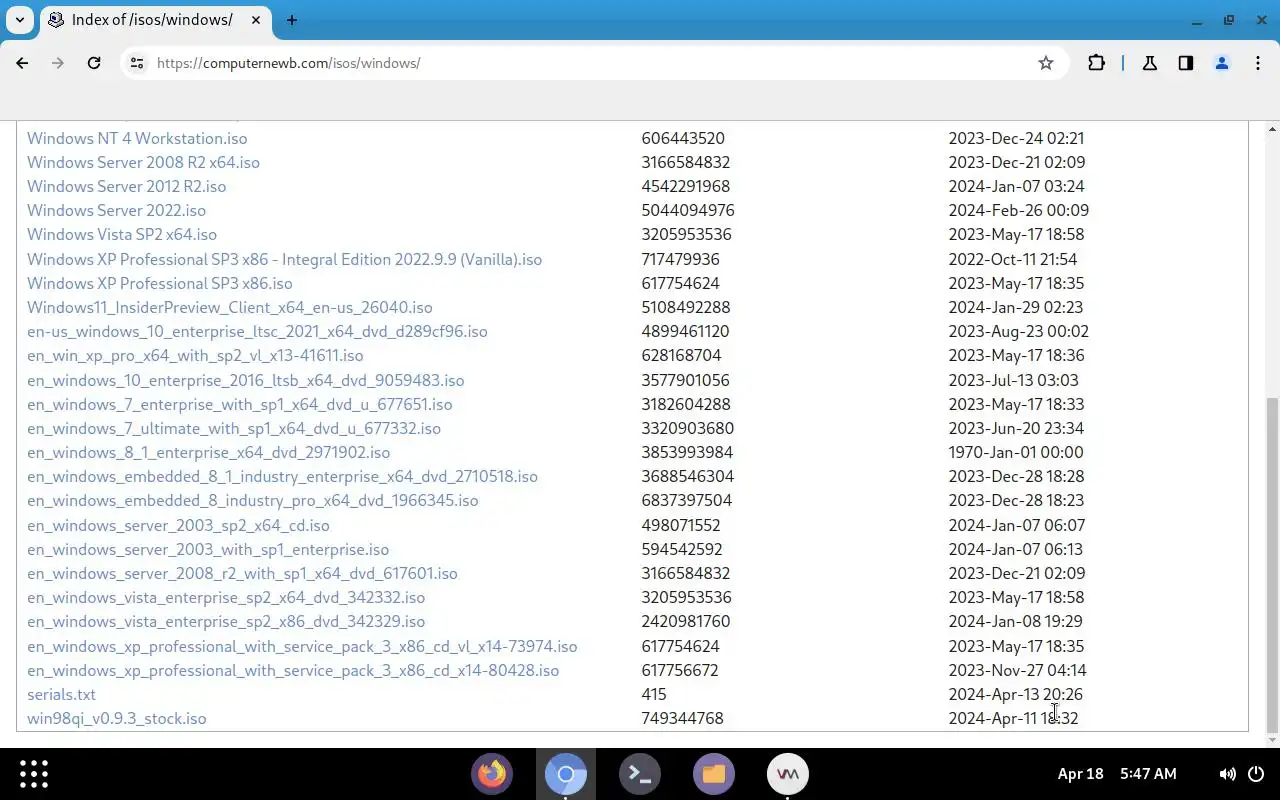Open Windows Server 2022.iso link
This screenshot has height=800, width=1280.
click(116, 210)
